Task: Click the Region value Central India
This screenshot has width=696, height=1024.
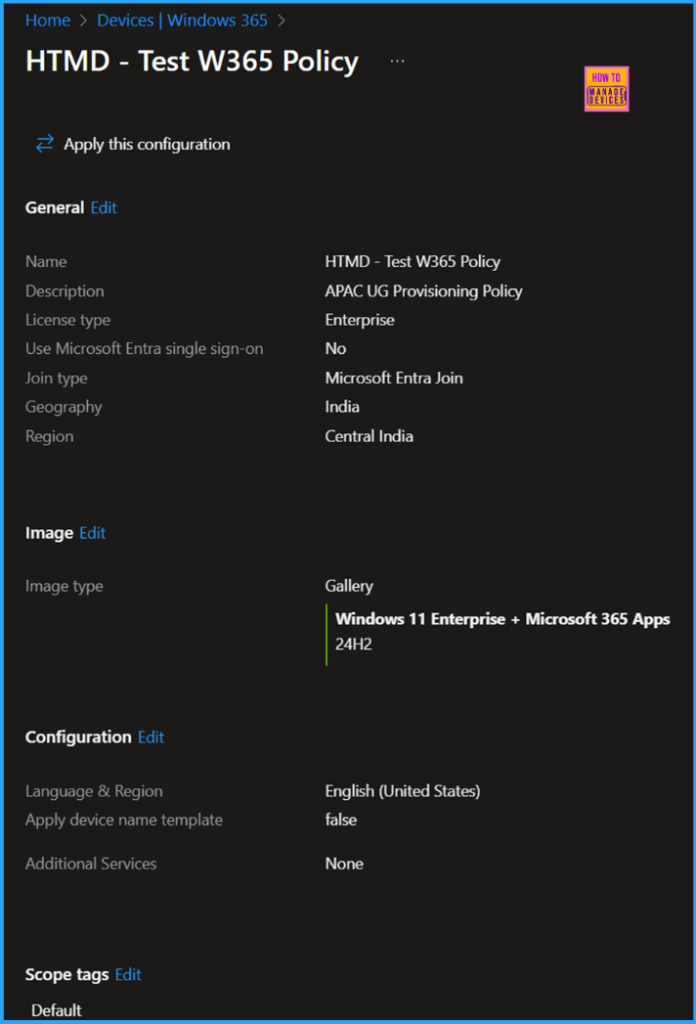Action: (x=369, y=436)
